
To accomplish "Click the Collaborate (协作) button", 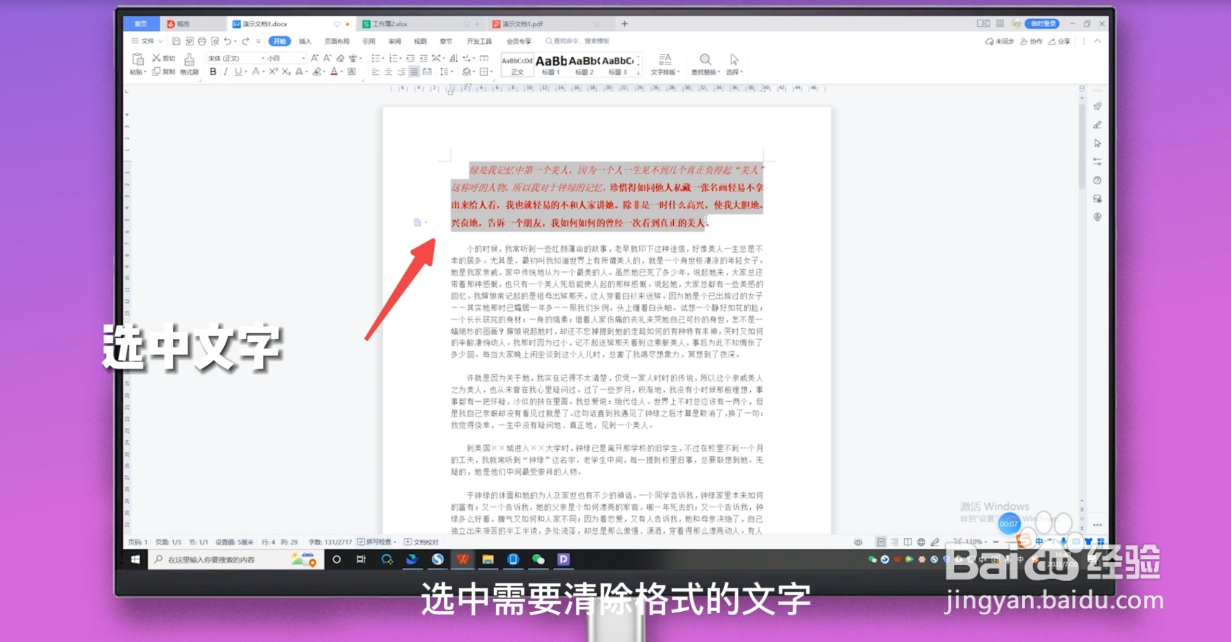I will click(x=1030, y=41).
